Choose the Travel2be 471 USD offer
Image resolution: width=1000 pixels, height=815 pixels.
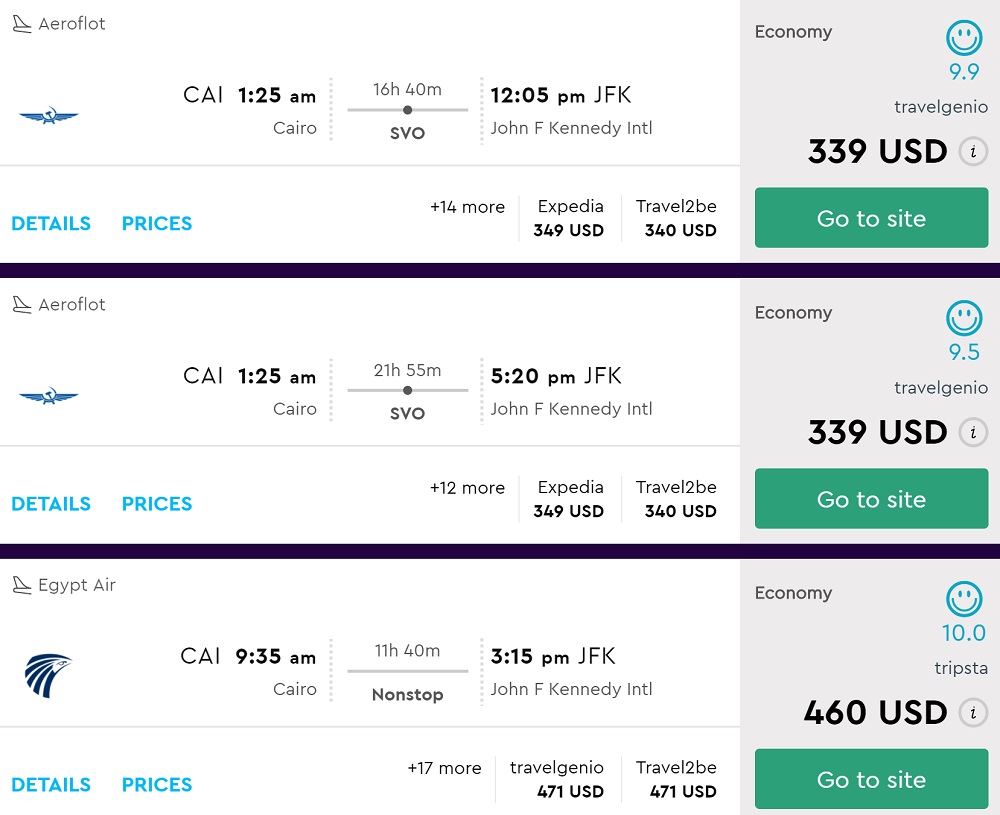click(x=676, y=779)
